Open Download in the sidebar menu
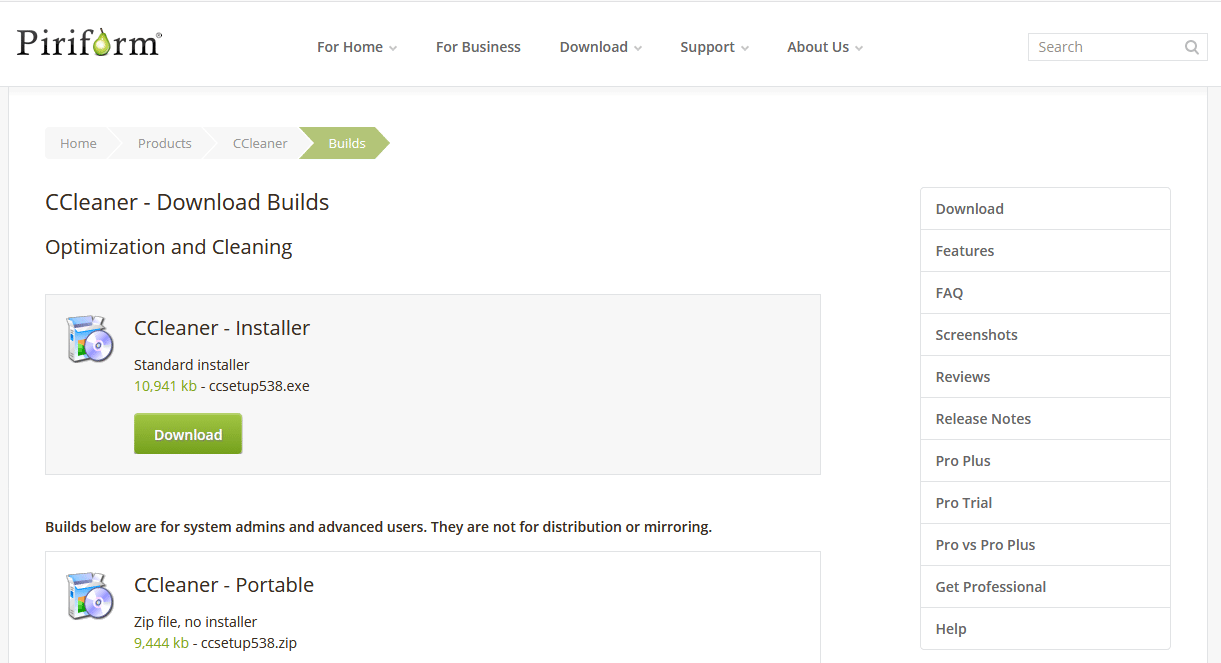The width and height of the screenshot is (1221, 663). [1045, 209]
